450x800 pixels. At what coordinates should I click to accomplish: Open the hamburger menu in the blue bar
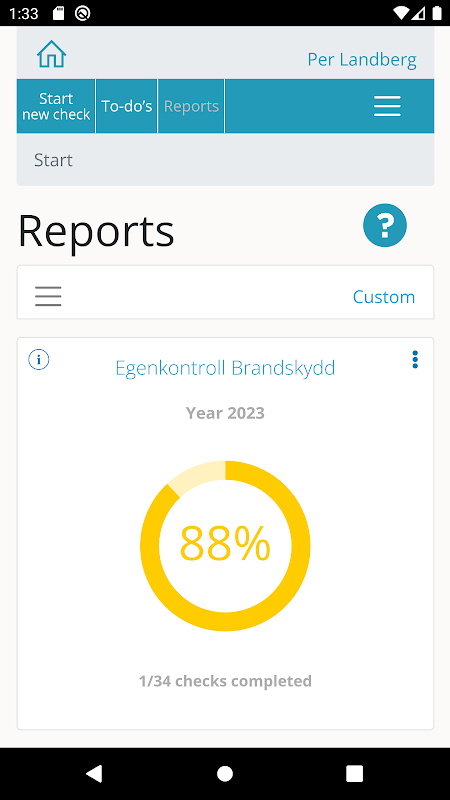[387, 106]
